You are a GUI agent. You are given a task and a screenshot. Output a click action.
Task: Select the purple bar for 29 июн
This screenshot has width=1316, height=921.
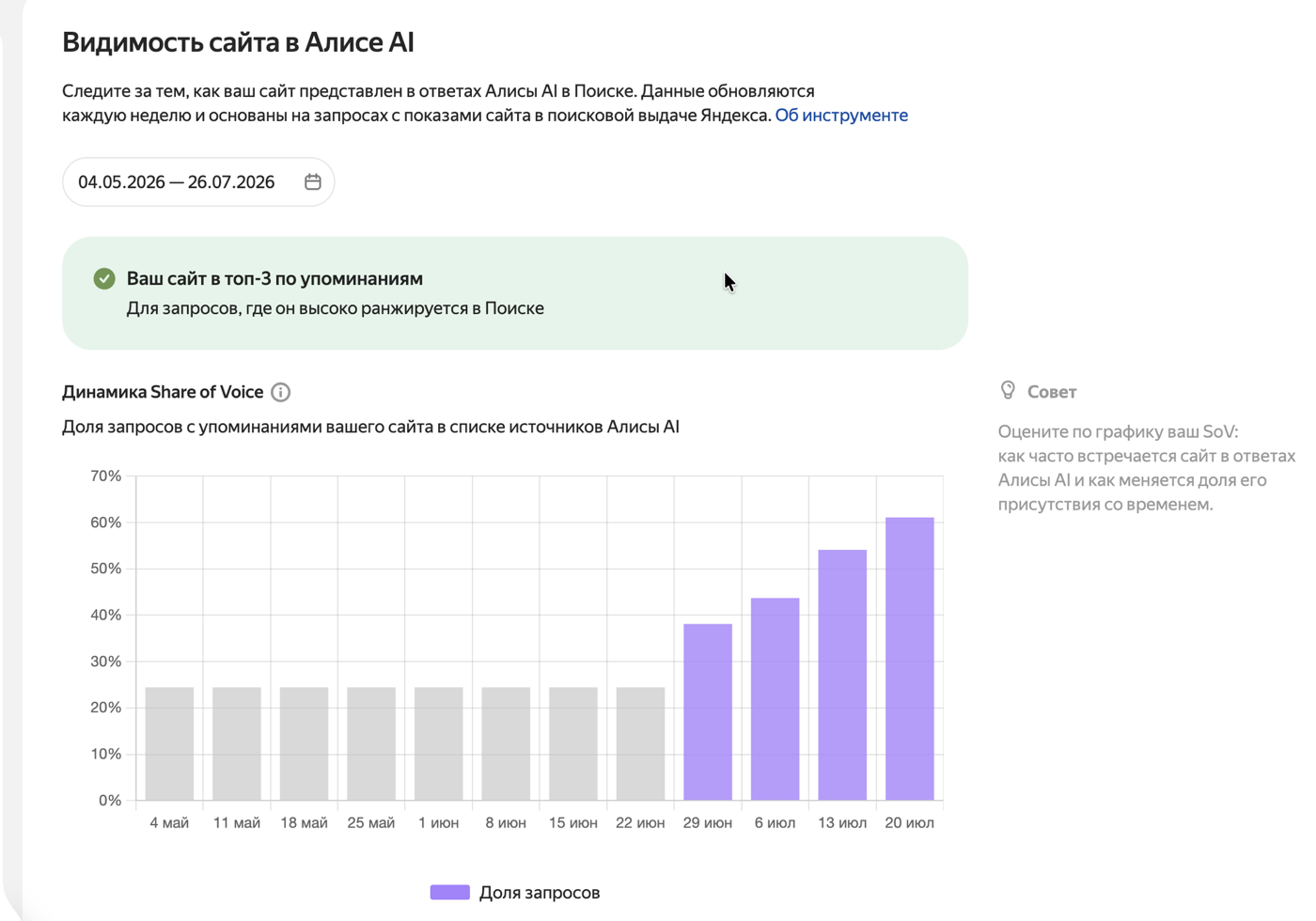pyautogui.click(x=708, y=712)
